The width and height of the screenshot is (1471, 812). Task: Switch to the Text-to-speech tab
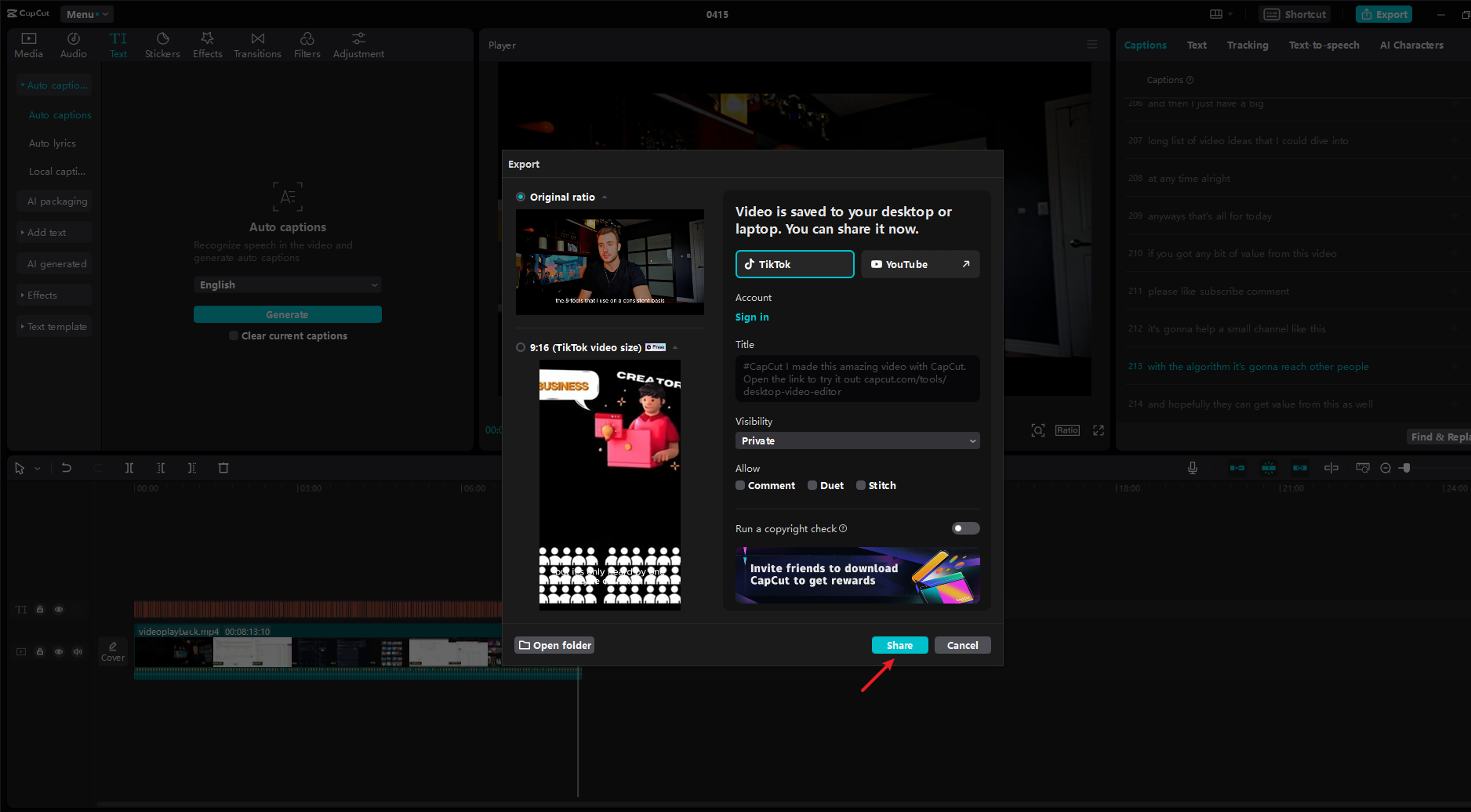1324,45
